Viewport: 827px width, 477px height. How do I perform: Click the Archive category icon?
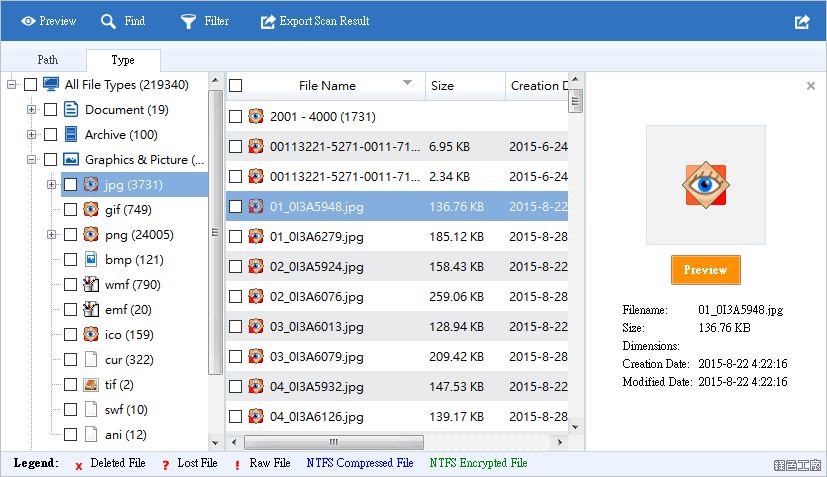71,134
